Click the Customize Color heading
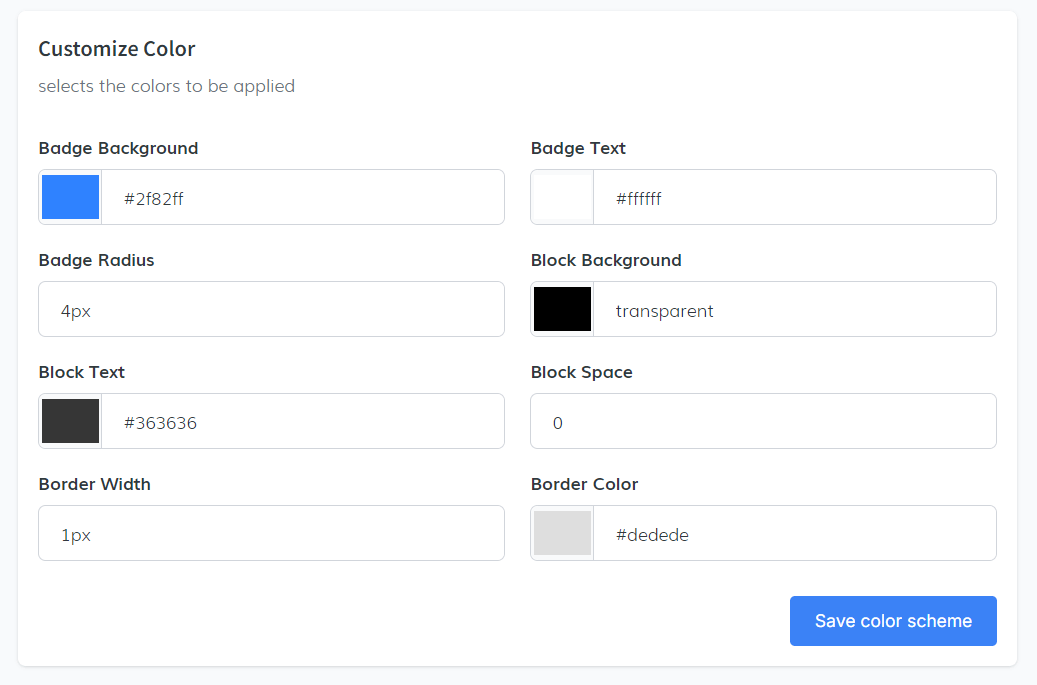 click(x=116, y=48)
